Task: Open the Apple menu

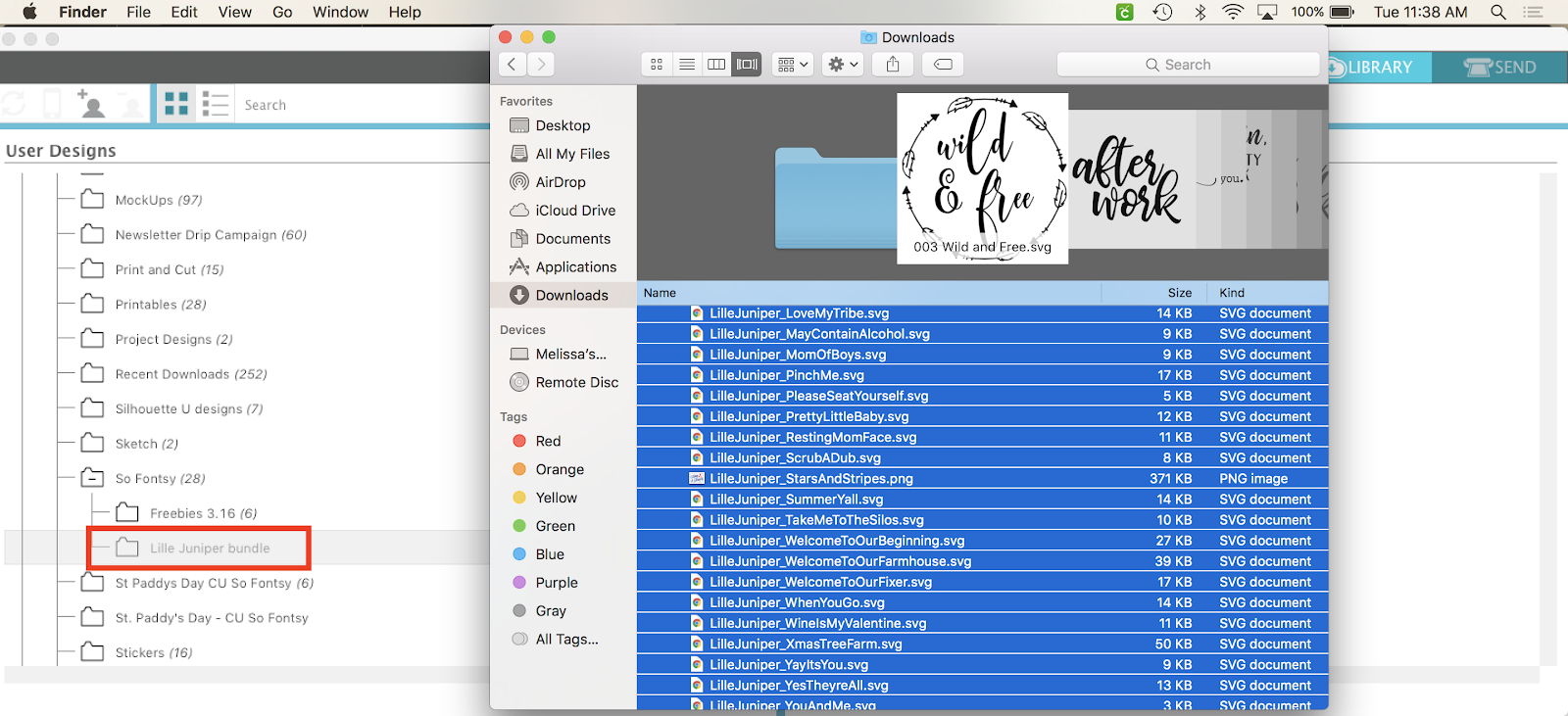Action: tap(29, 12)
